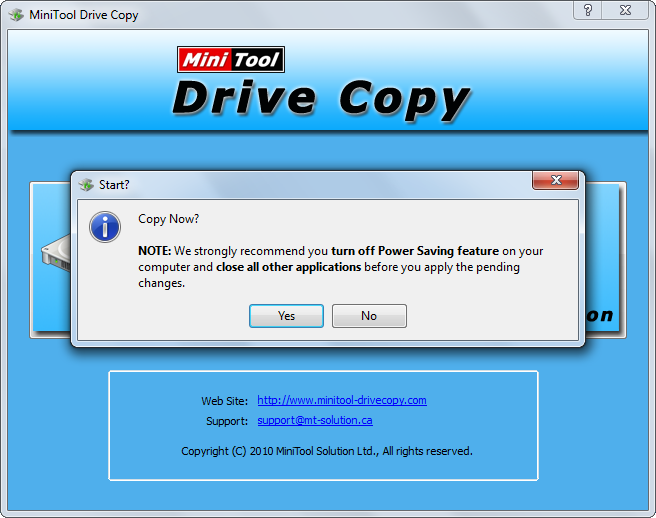This screenshot has width=656, height=518.
Task: Confirm copy by clicking Yes
Action: pyautogui.click(x=286, y=316)
